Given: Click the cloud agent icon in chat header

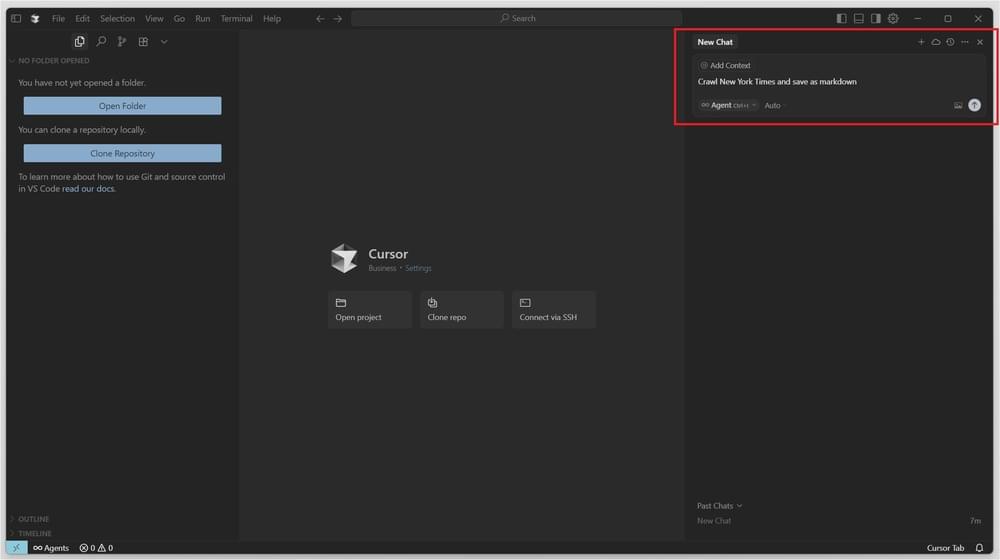Looking at the screenshot, I should pyautogui.click(x=936, y=42).
